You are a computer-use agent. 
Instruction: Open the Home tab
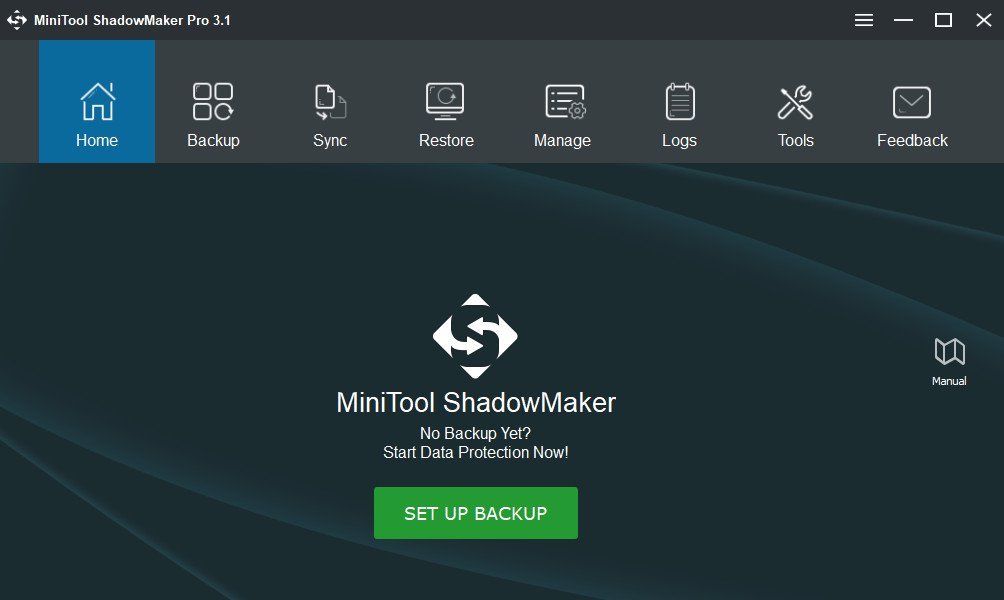tap(97, 101)
